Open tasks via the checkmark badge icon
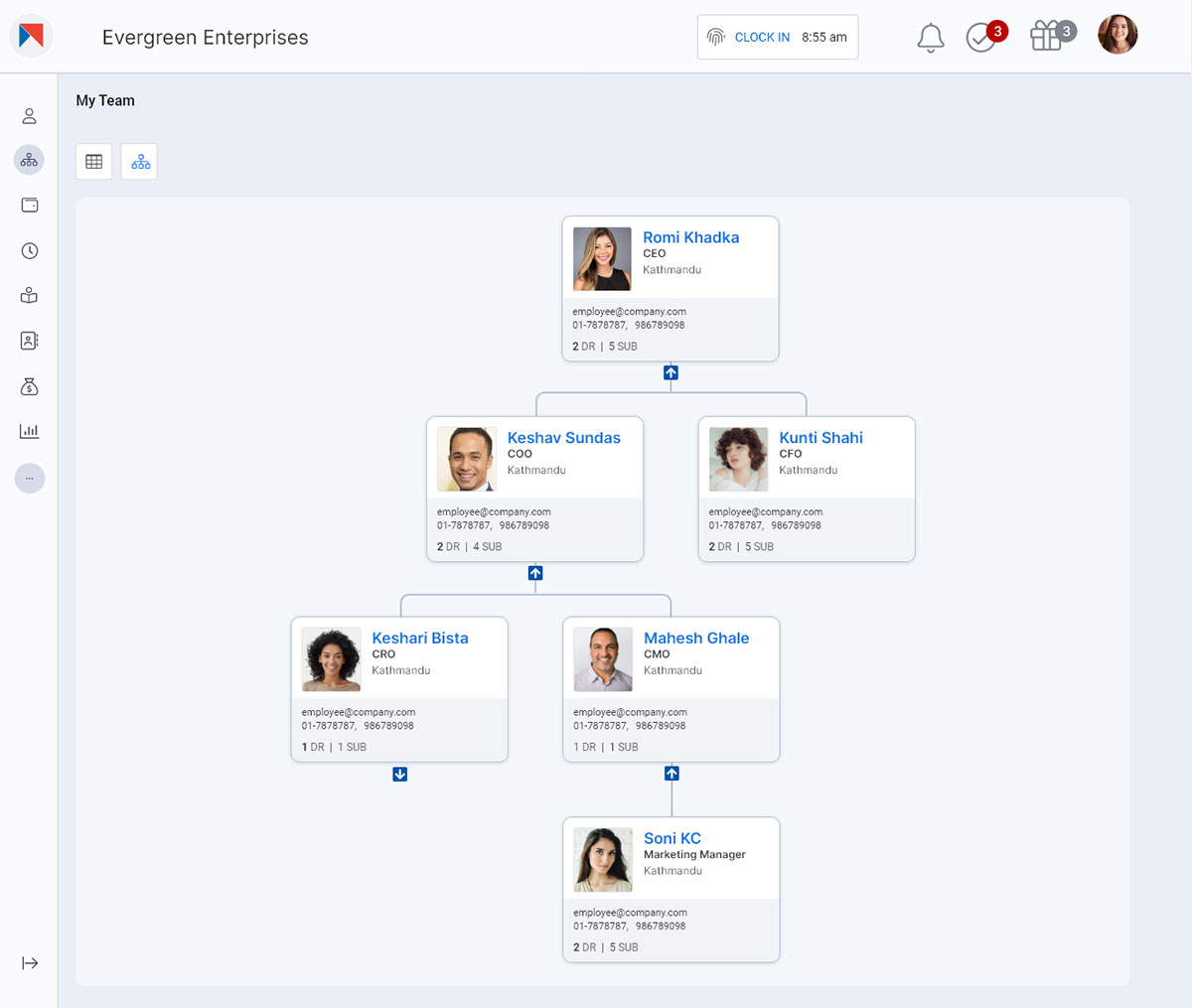The width and height of the screenshot is (1192, 1008). 978,37
